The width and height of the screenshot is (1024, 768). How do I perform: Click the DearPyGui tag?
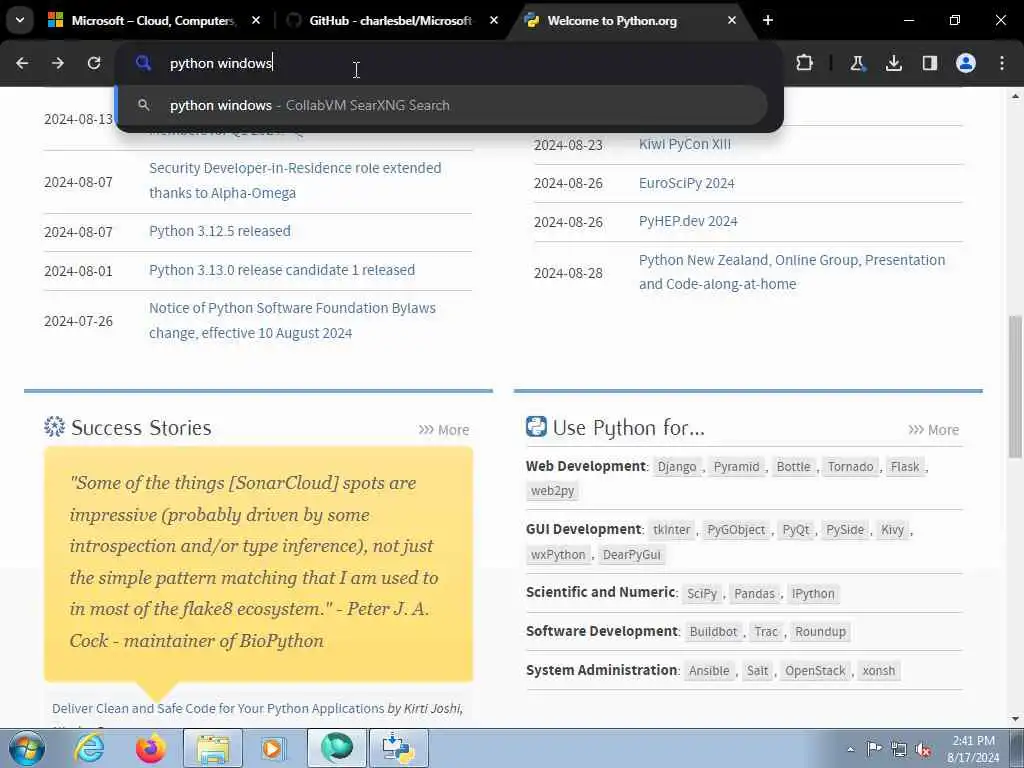click(x=632, y=554)
